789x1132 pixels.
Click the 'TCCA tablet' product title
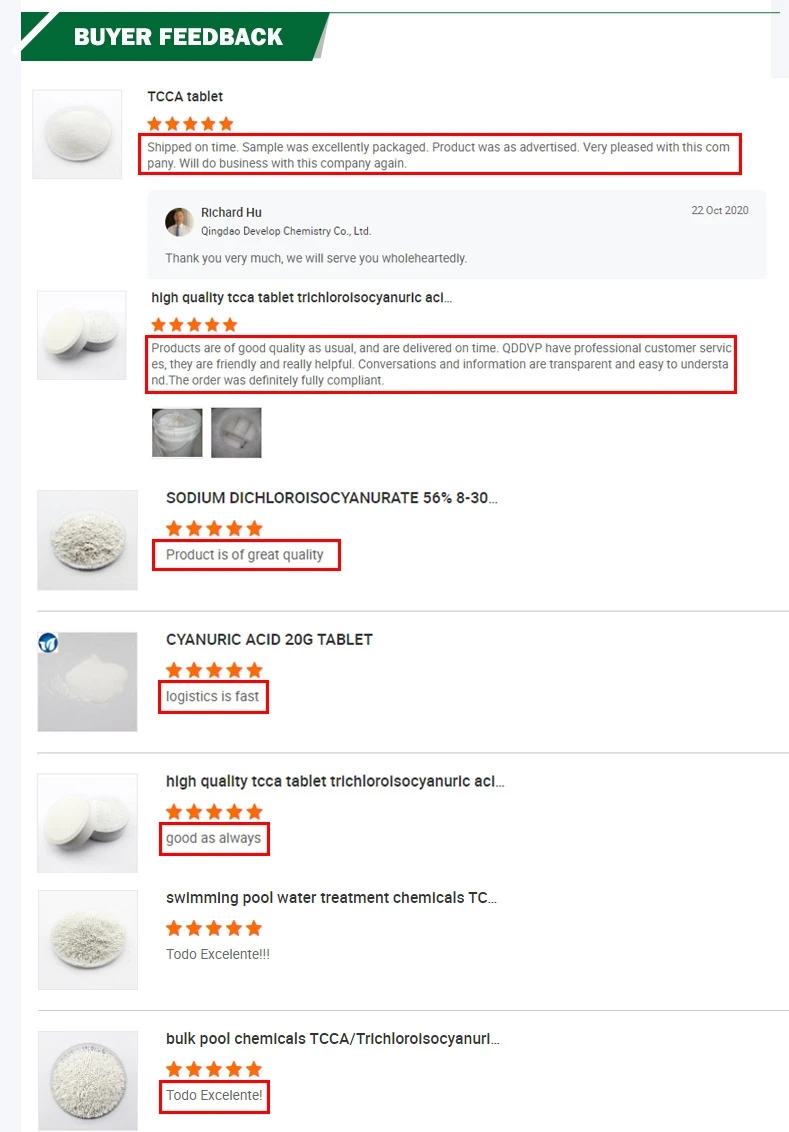click(x=185, y=97)
